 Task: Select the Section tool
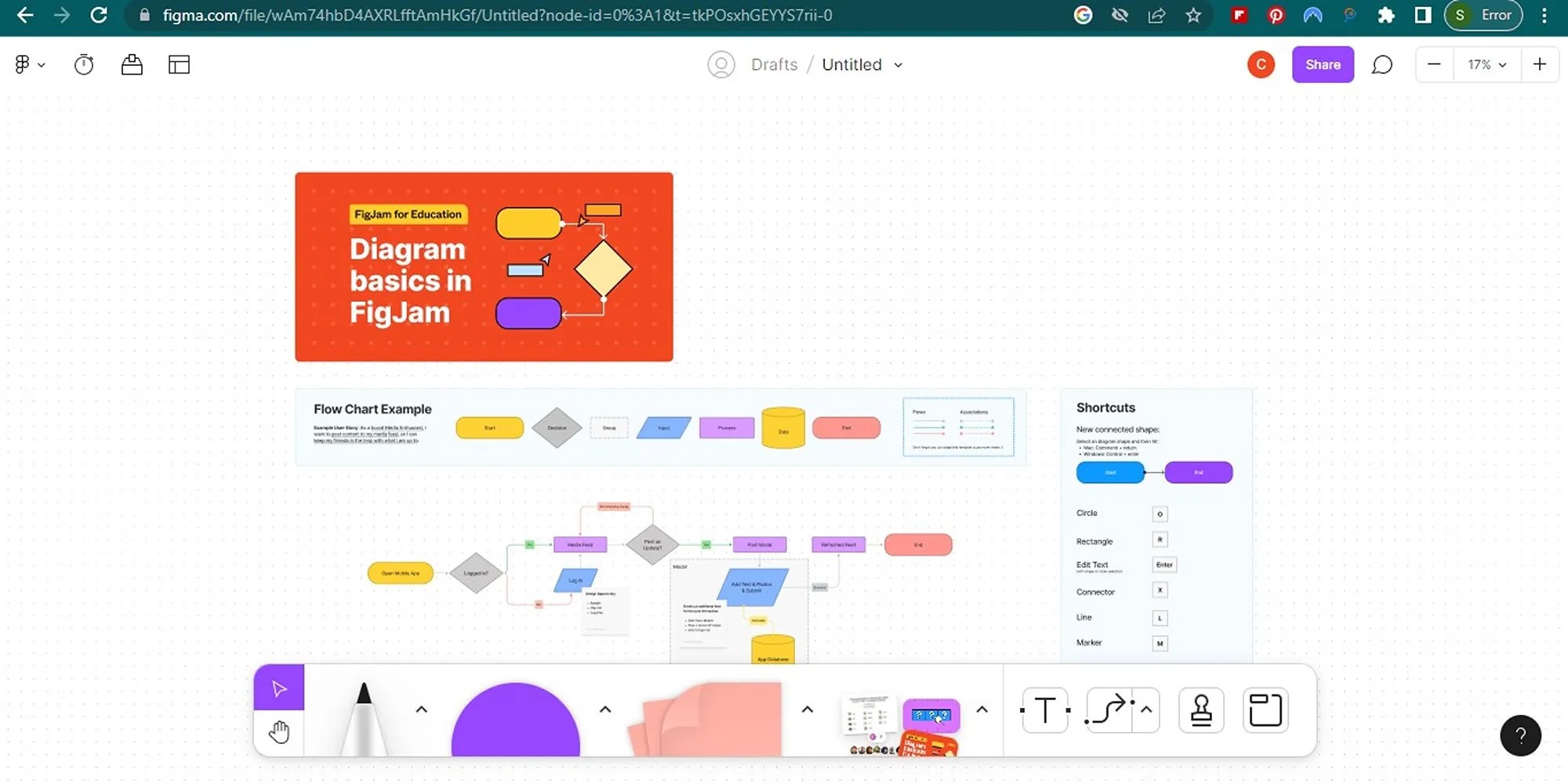(x=1265, y=710)
